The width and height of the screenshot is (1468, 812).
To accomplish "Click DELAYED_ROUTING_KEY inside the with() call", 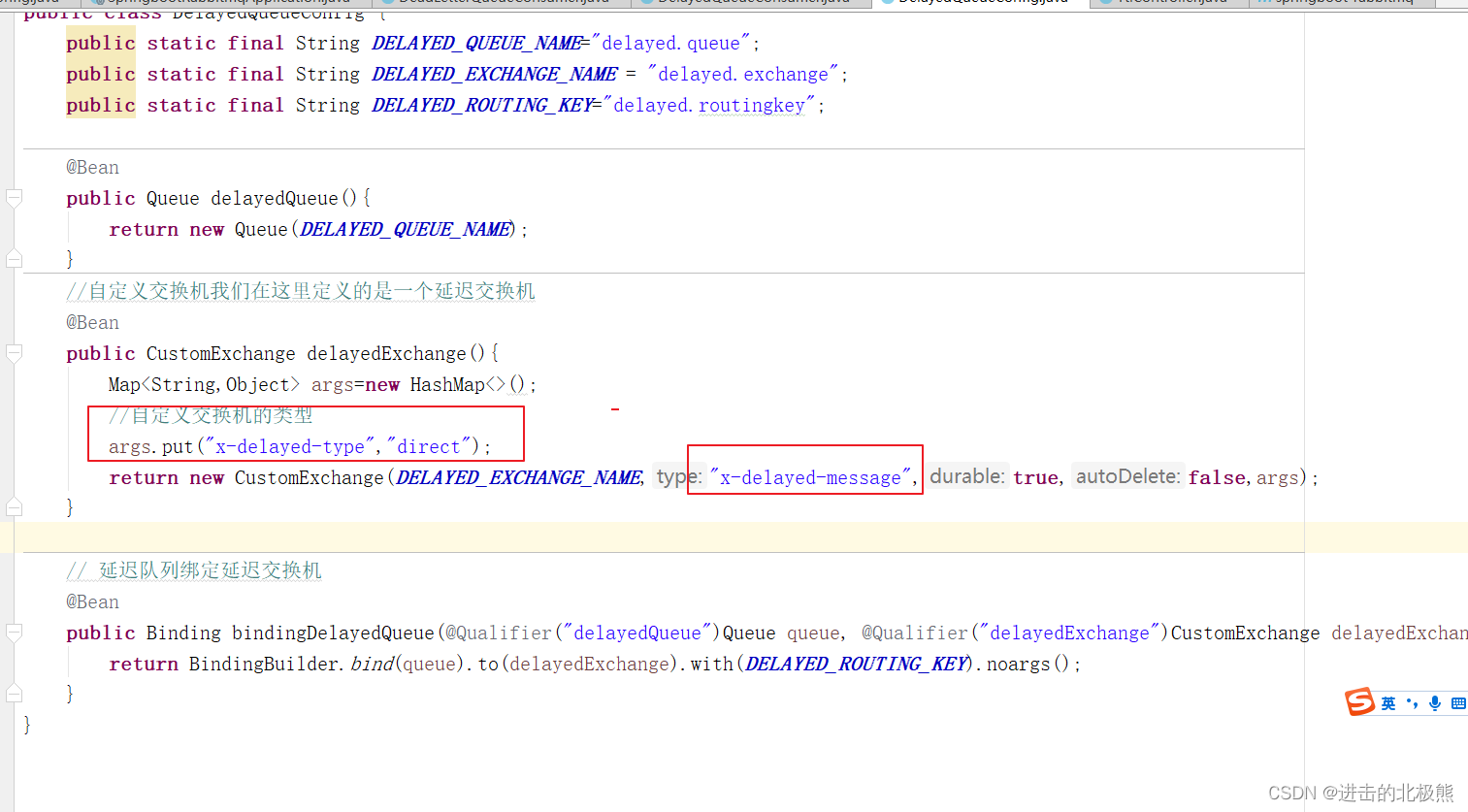I will [x=856, y=664].
